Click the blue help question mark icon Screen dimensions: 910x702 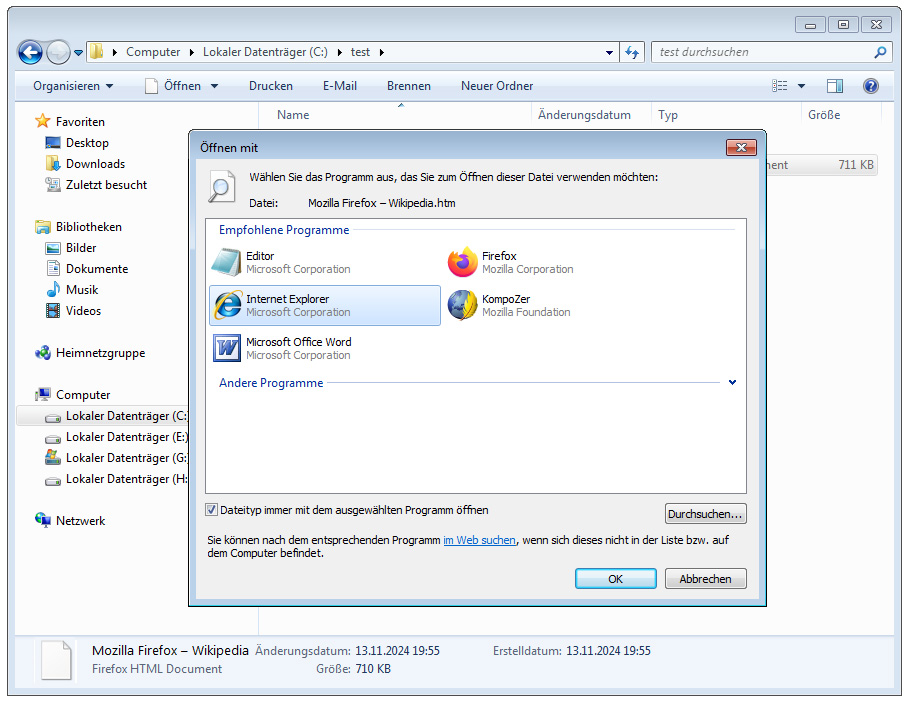point(870,86)
